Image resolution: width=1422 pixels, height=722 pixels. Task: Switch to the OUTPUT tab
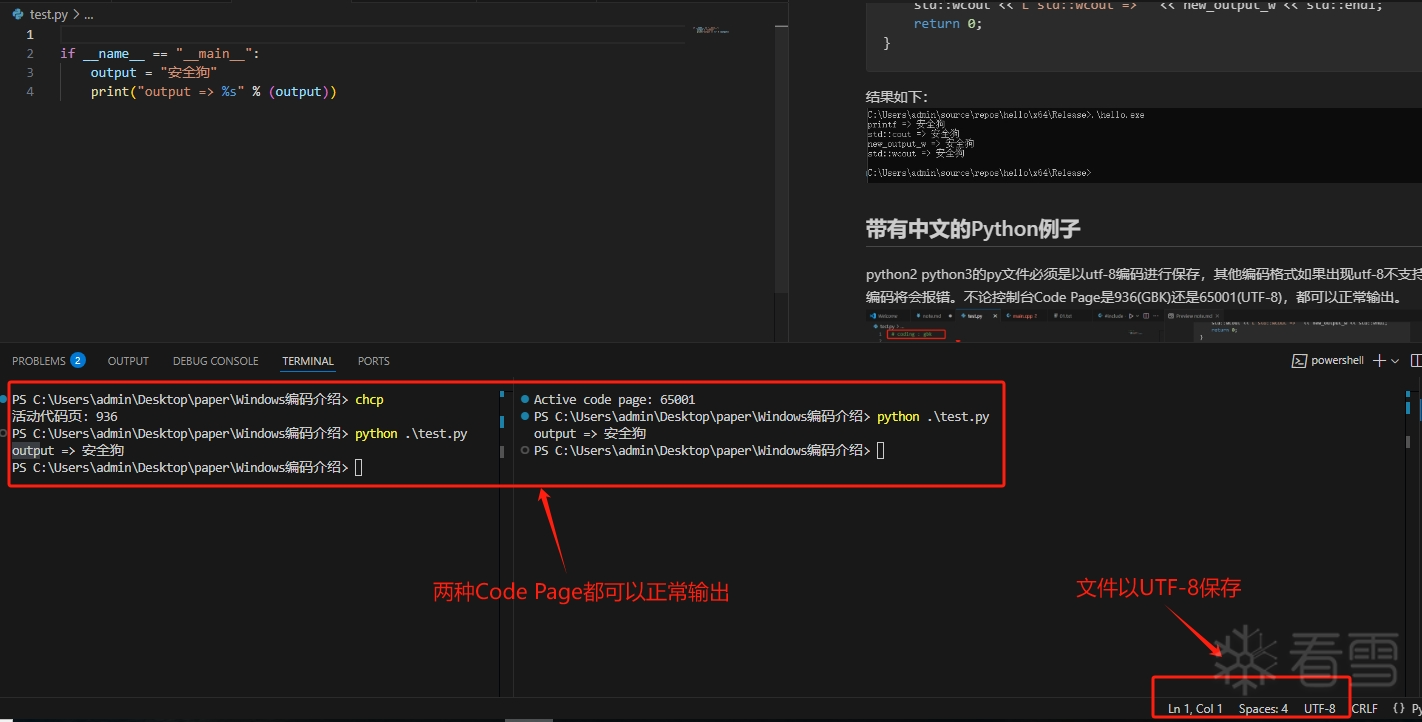point(128,361)
